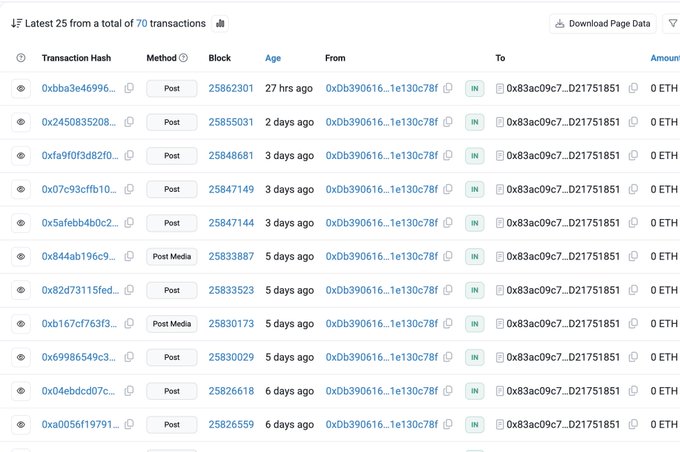Screen dimensions: 680x452
Task: Click the help icon in the header column
Action: click(21, 58)
